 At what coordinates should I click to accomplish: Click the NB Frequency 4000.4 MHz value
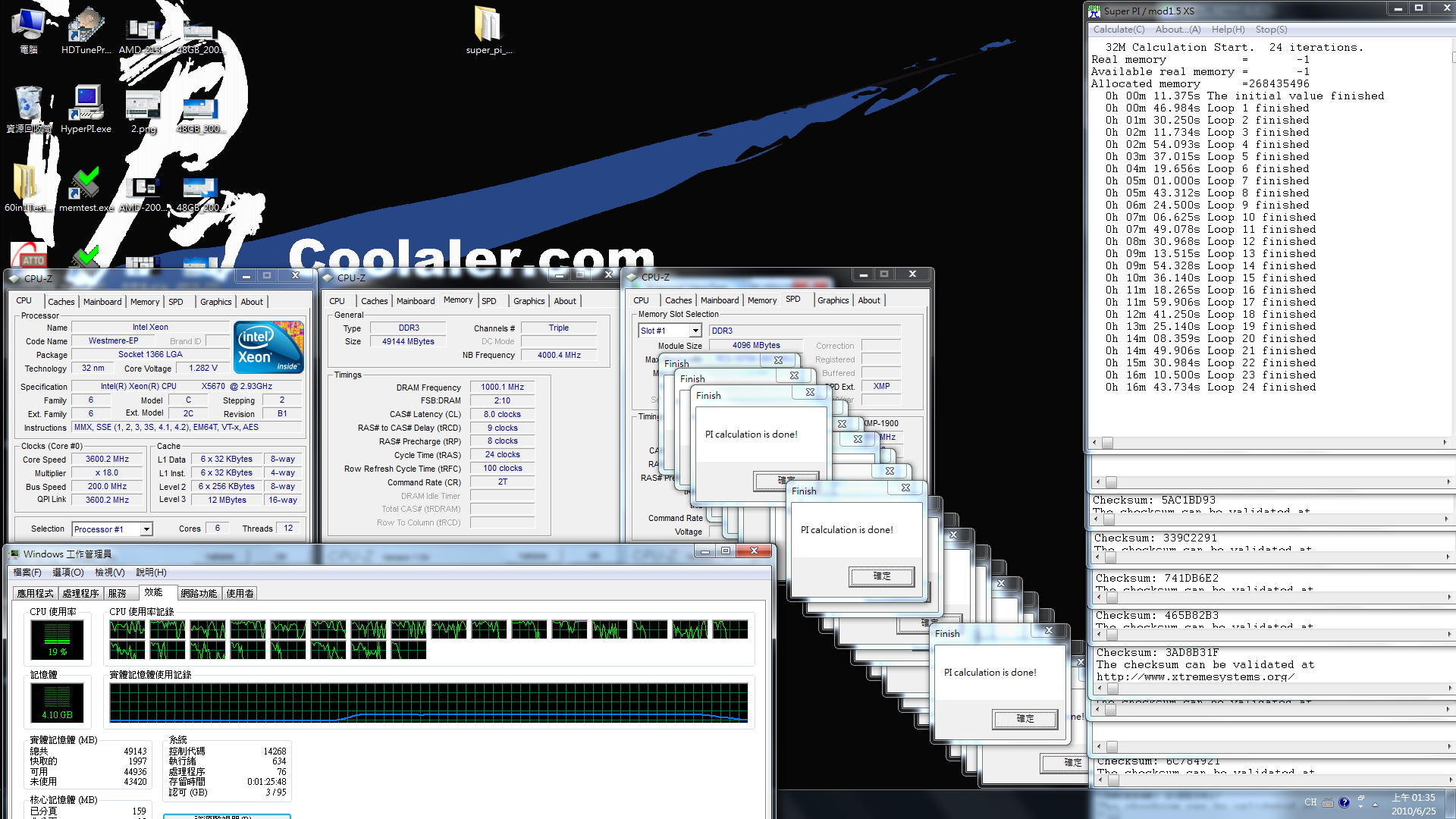tap(559, 355)
